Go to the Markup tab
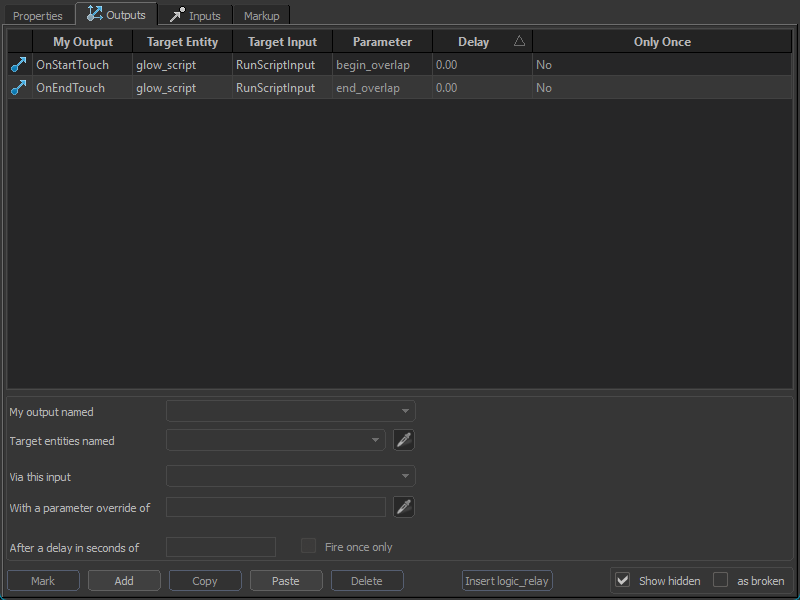The image size is (800, 600). 262,16
